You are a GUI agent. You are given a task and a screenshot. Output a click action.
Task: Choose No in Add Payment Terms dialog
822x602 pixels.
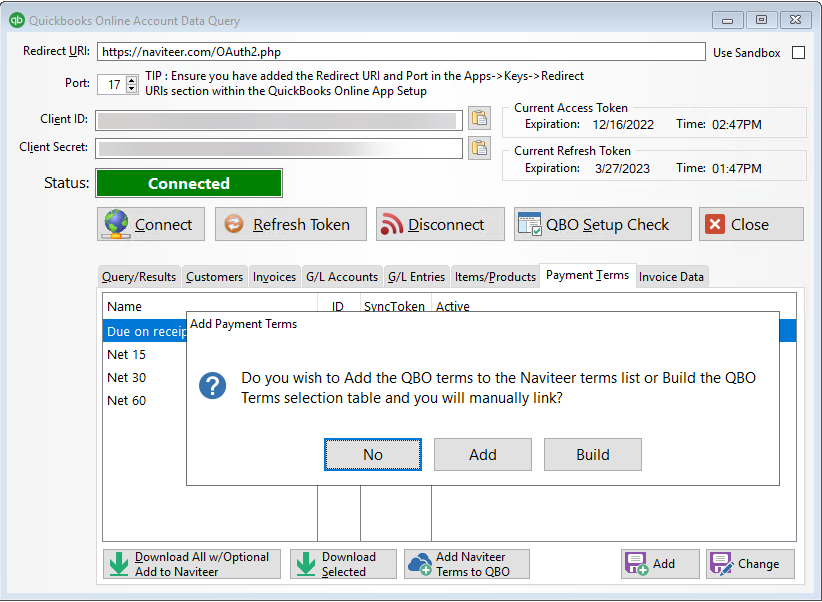pos(373,455)
